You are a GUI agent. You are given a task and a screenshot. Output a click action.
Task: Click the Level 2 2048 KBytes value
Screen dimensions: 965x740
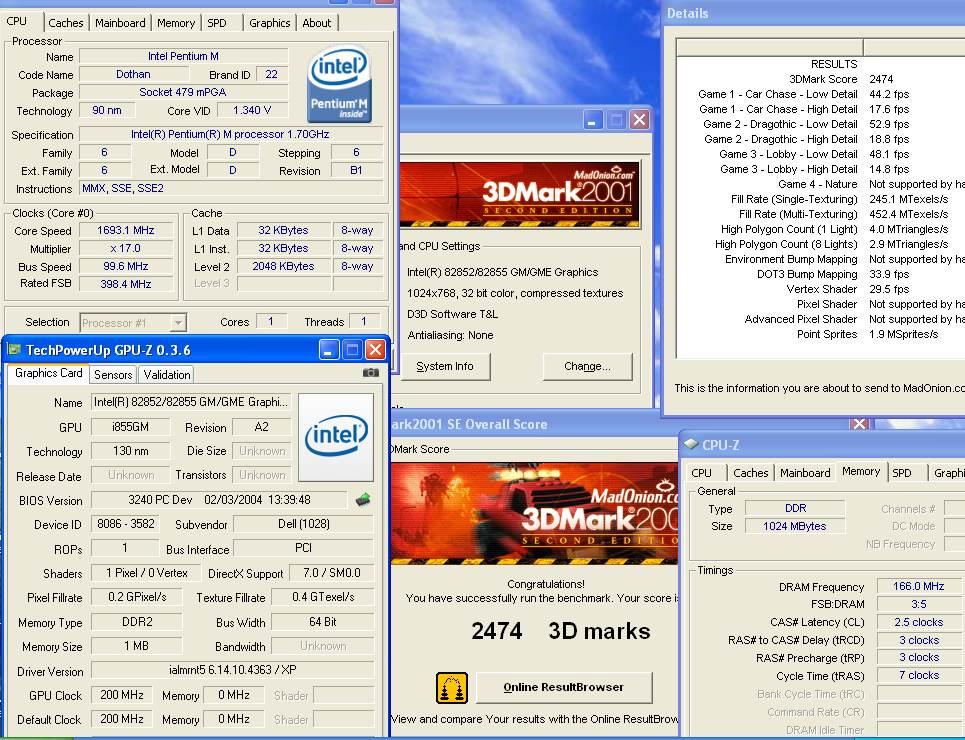click(284, 267)
